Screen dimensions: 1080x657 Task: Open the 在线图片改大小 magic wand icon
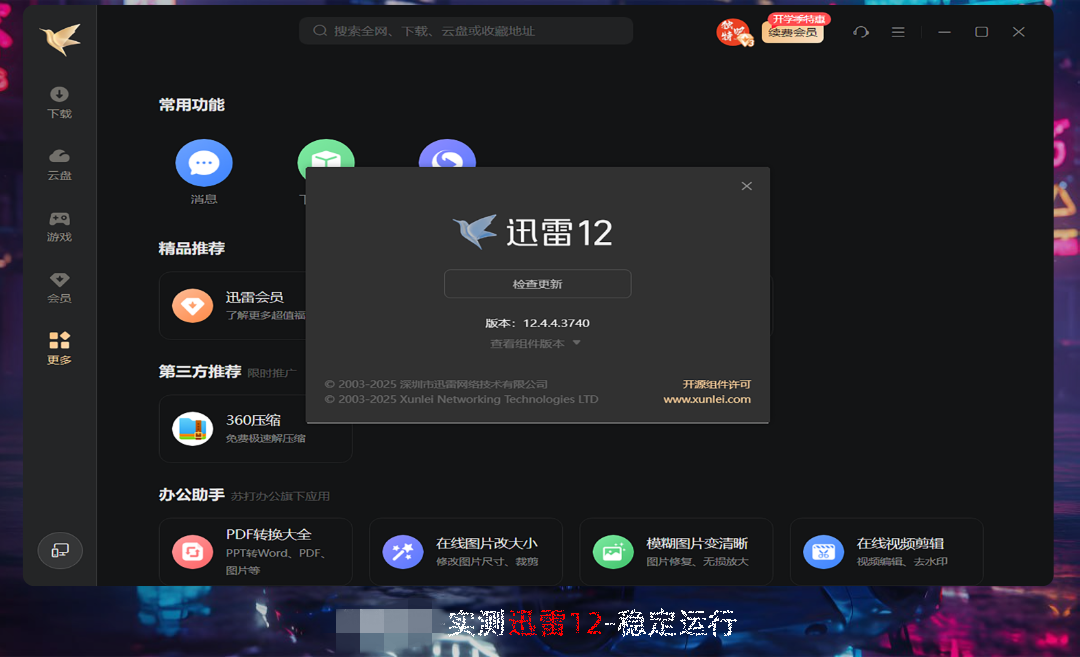tap(403, 552)
